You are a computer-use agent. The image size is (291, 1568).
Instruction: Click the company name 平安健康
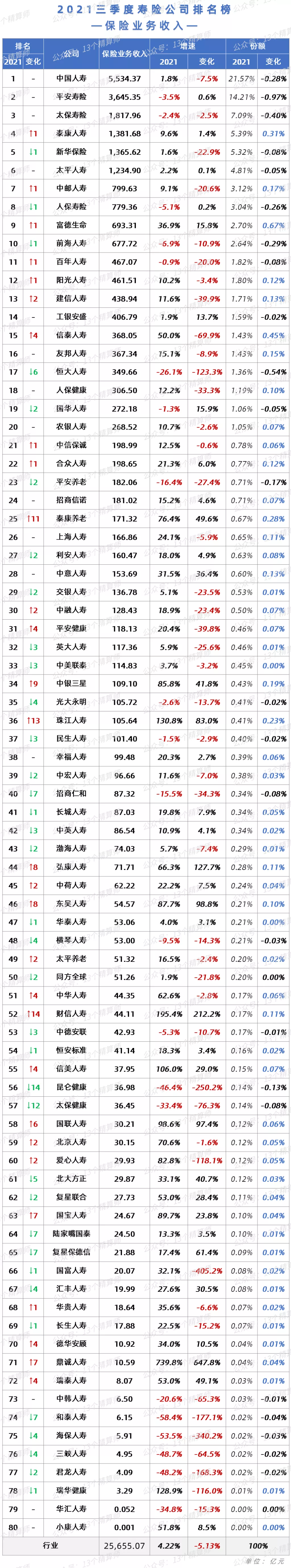click(x=72, y=629)
